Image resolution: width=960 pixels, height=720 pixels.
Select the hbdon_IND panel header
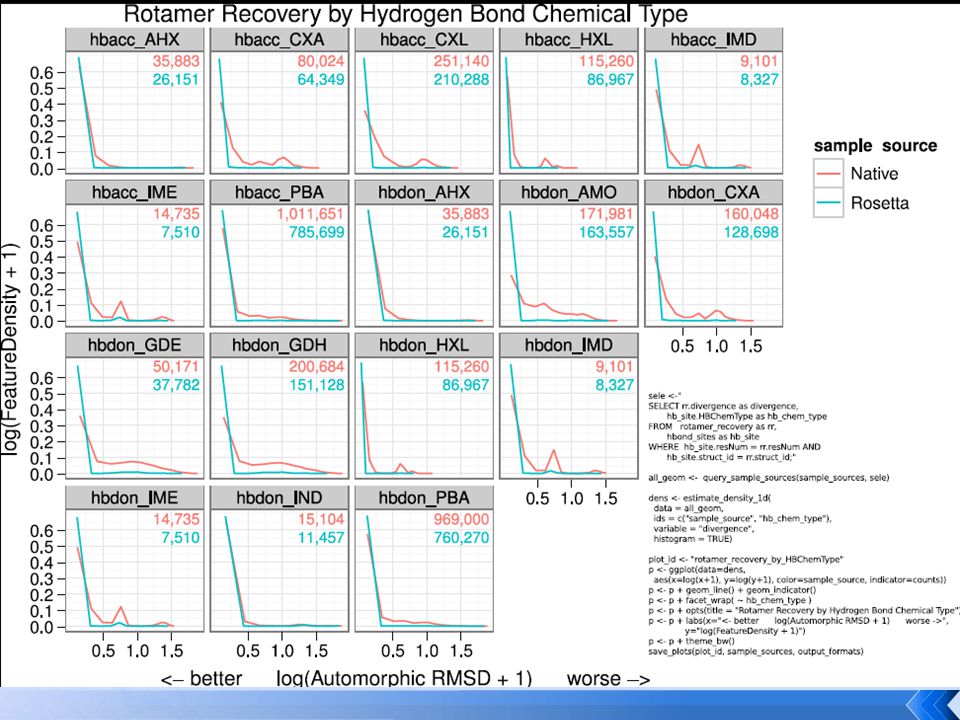click(279, 497)
